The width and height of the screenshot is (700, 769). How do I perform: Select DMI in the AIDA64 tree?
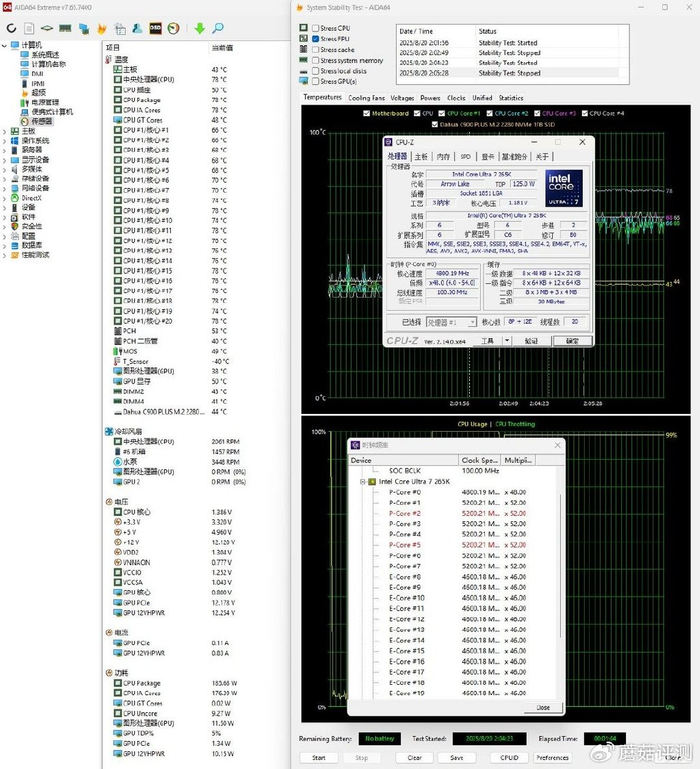pyautogui.click(x=37, y=74)
